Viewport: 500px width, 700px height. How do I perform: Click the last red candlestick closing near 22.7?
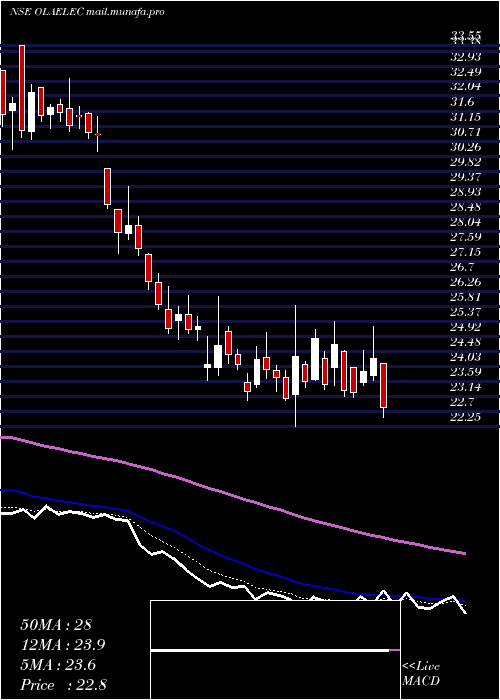(383, 385)
